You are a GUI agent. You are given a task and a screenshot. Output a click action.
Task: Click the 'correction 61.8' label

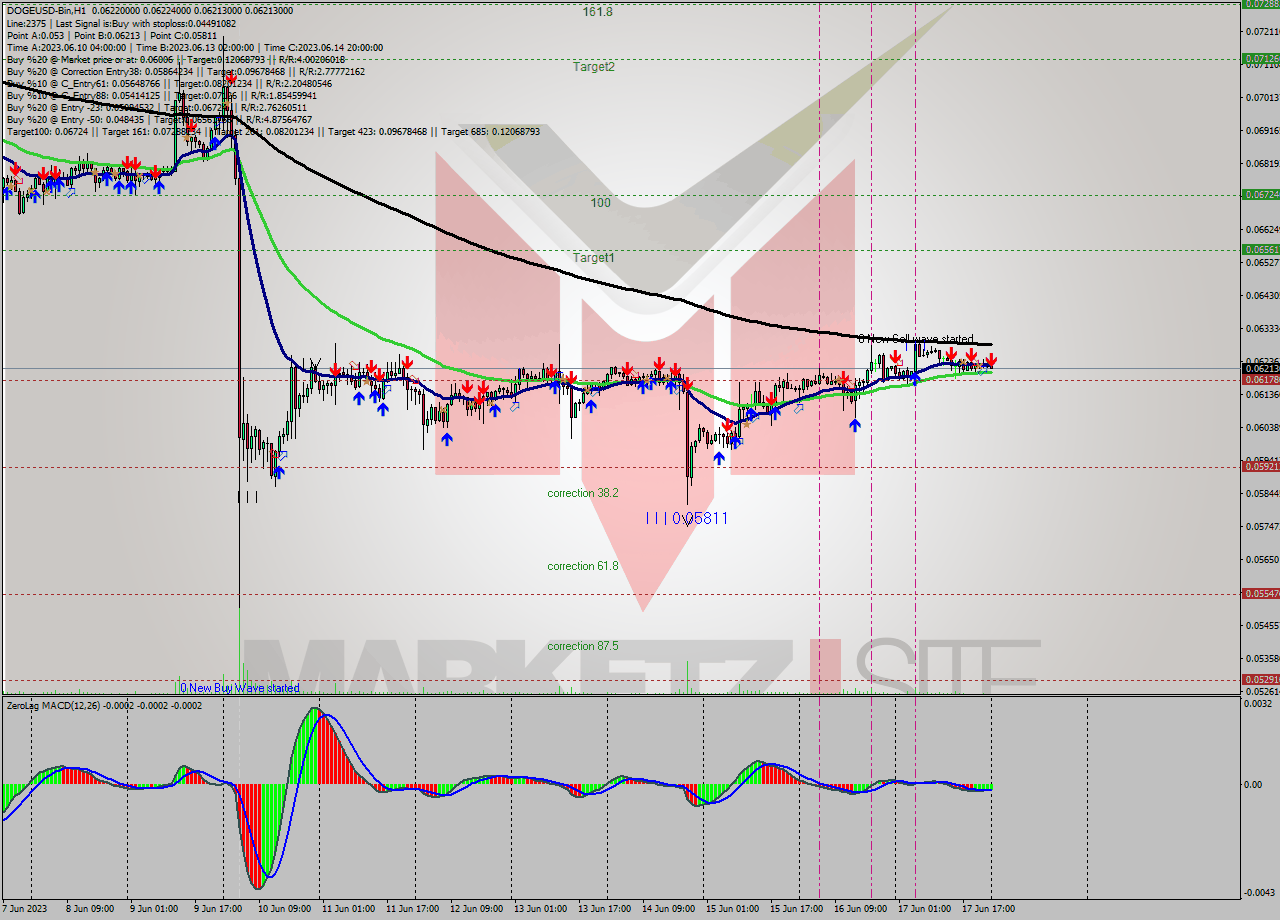tap(583, 566)
